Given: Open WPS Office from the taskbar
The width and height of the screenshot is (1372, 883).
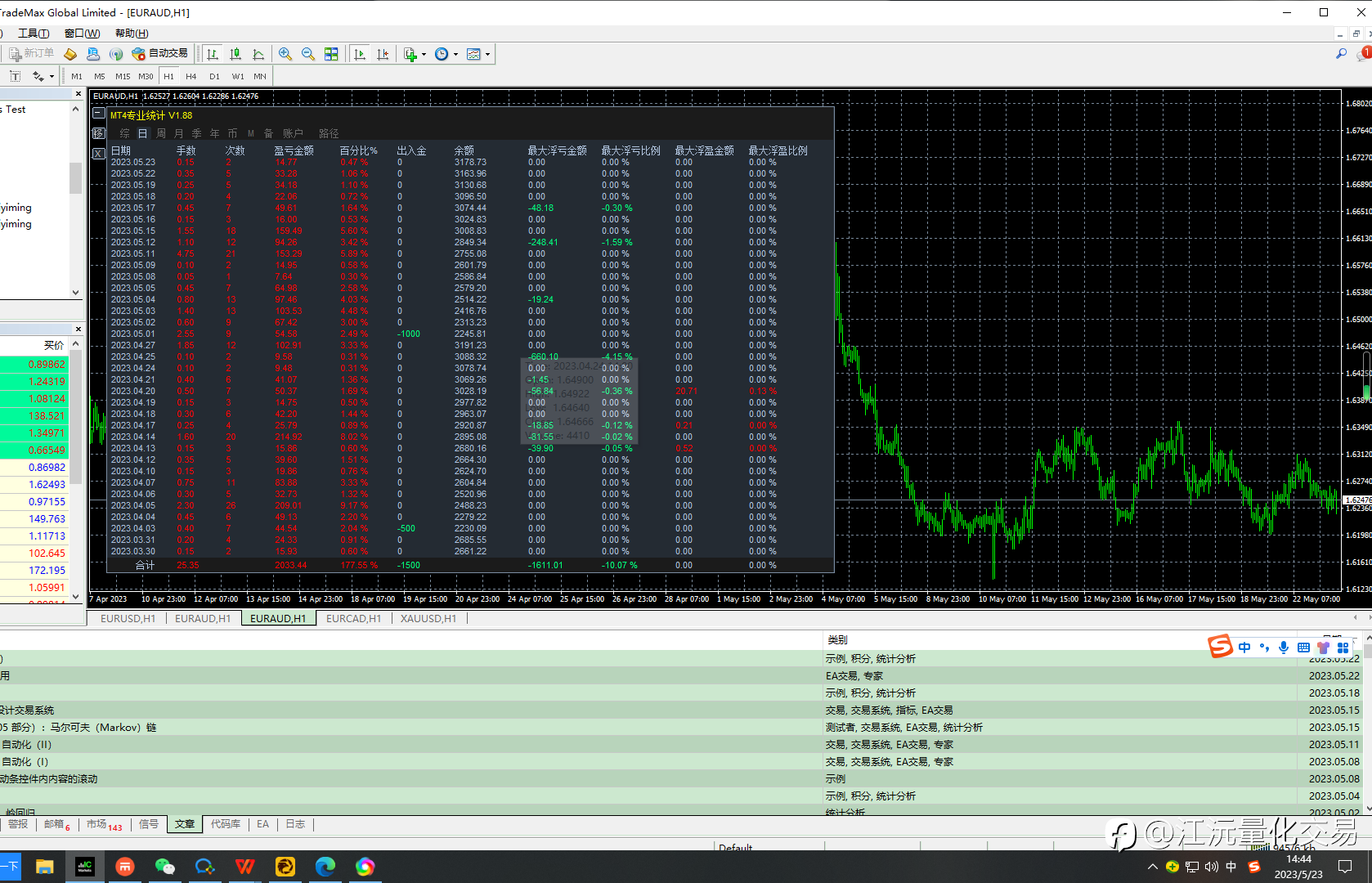Looking at the screenshot, I should [x=244, y=867].
